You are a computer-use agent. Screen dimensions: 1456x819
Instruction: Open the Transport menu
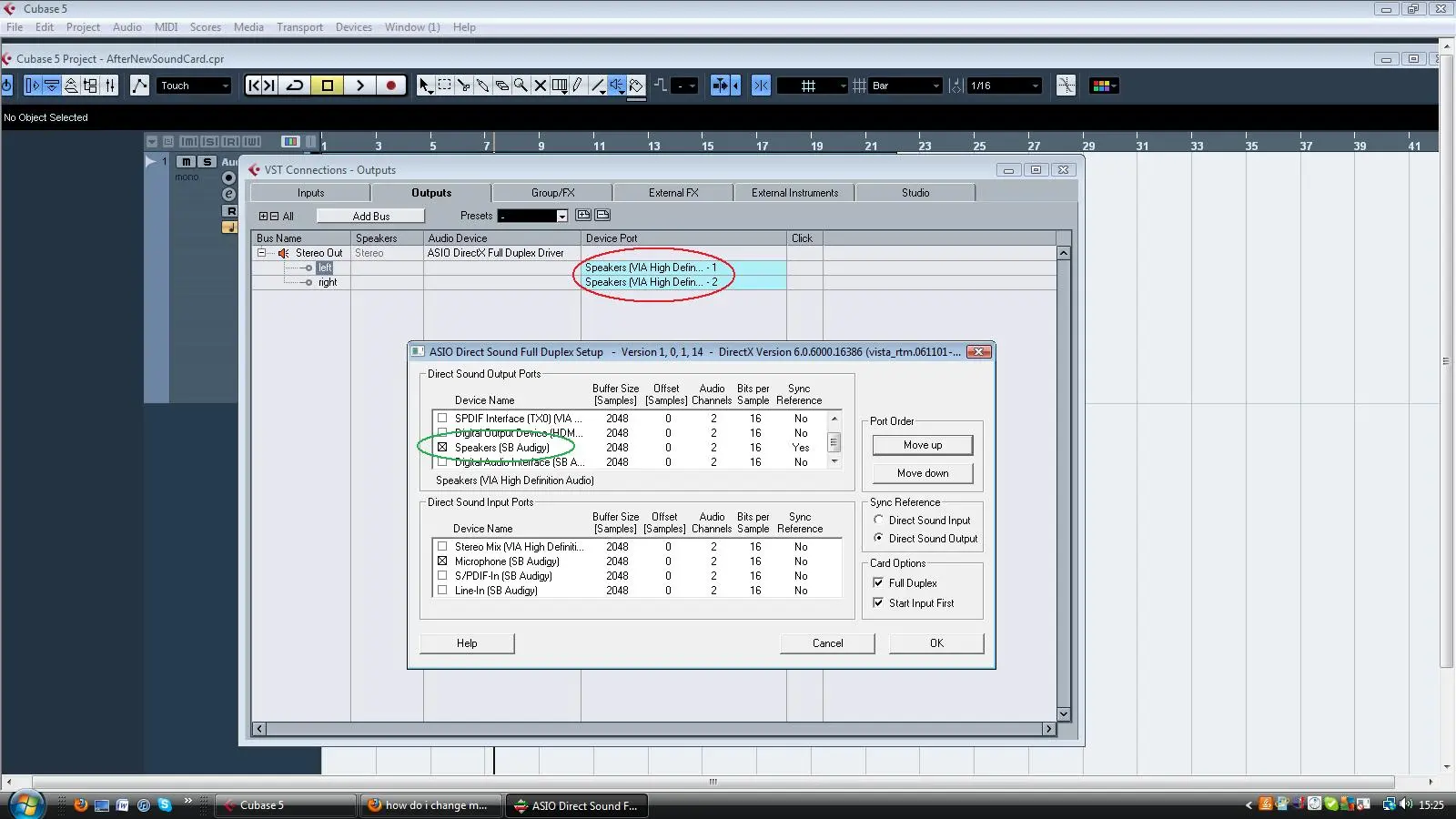pyautogui.click(x=299, y=27)
